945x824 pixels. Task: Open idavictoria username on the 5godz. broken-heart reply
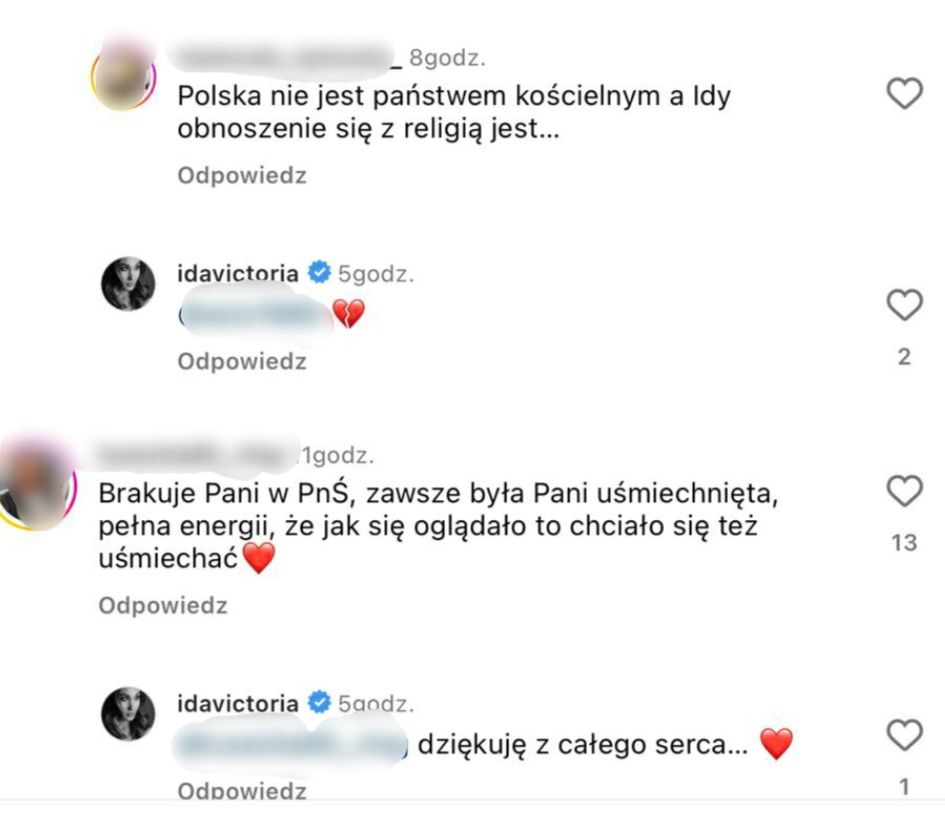(x=237, y=273)
